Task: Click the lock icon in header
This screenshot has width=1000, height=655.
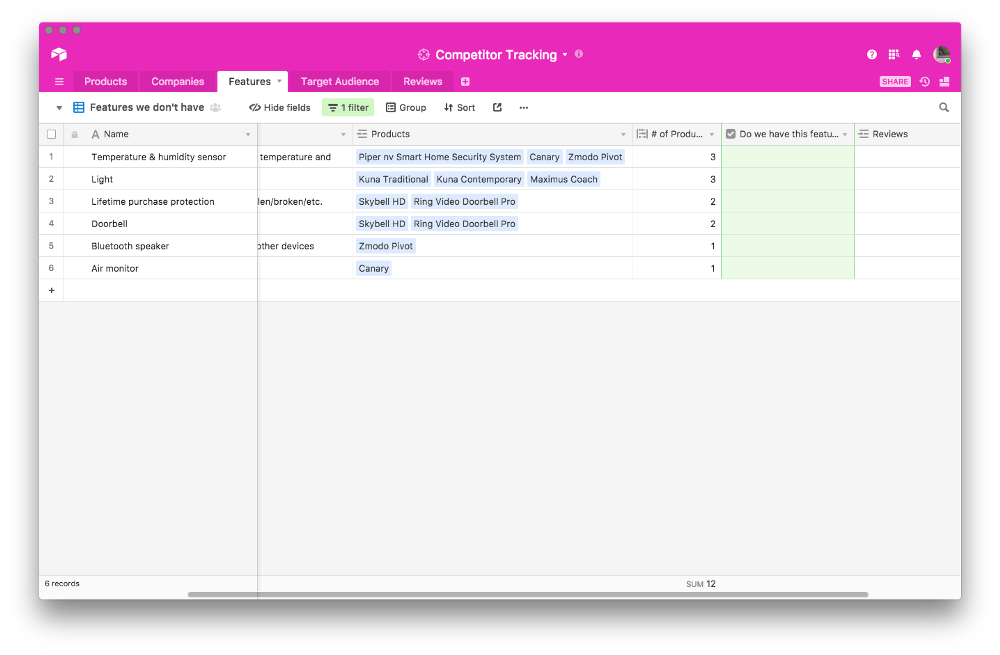Action: (x=75, y=135)
